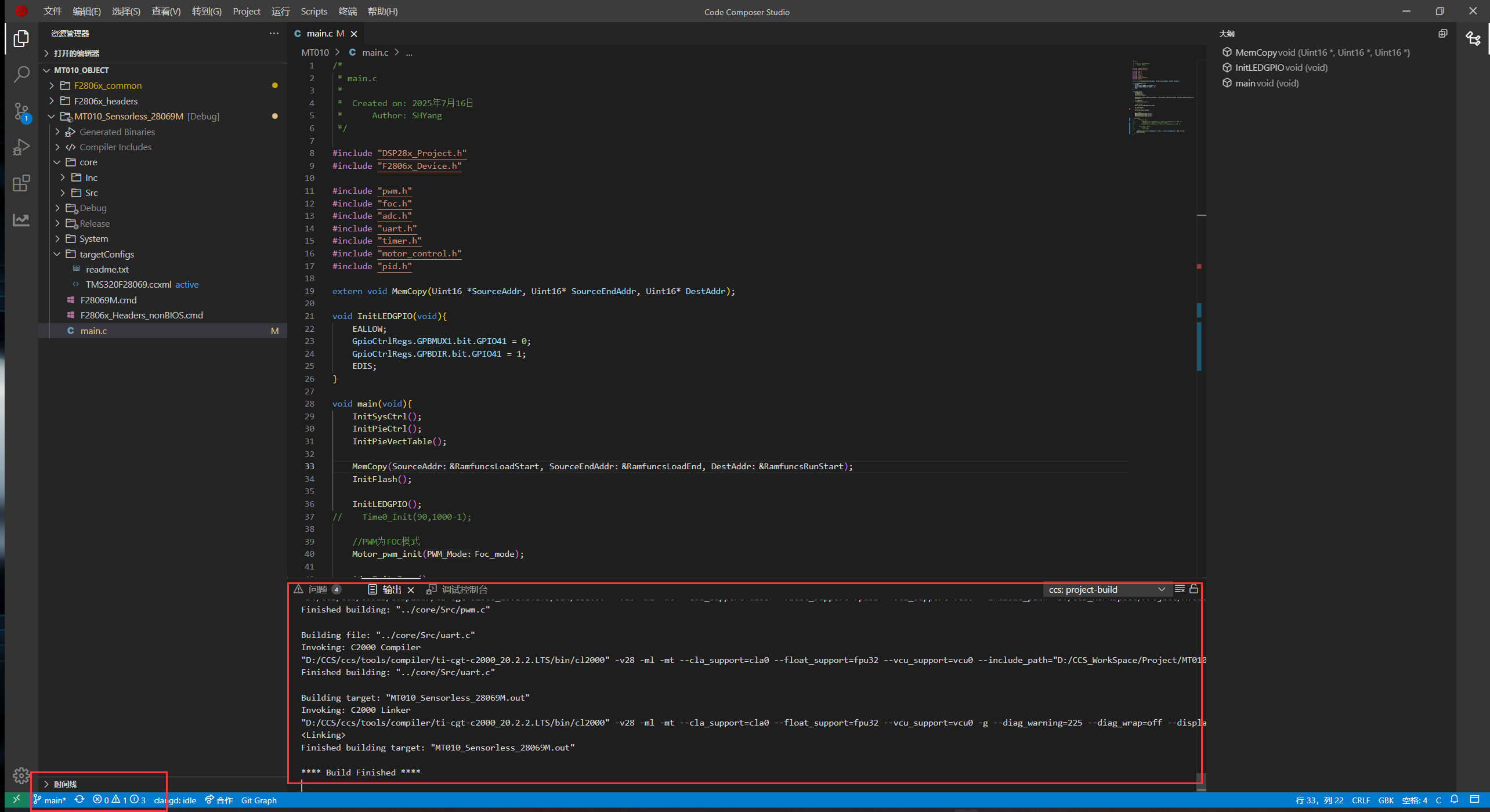The height and width of the screenshot is (812, 1490).
Task: Open Source Control view with badge
Action: click(x=21, y=111)
